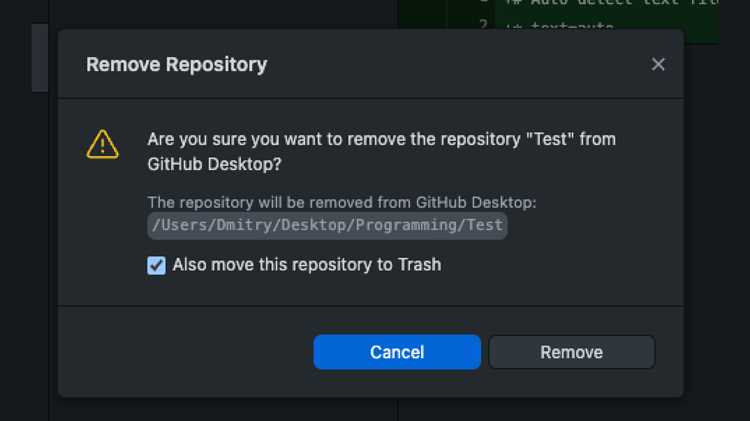
Task: Confirm with the Remove button
Action: coord(572,352)
